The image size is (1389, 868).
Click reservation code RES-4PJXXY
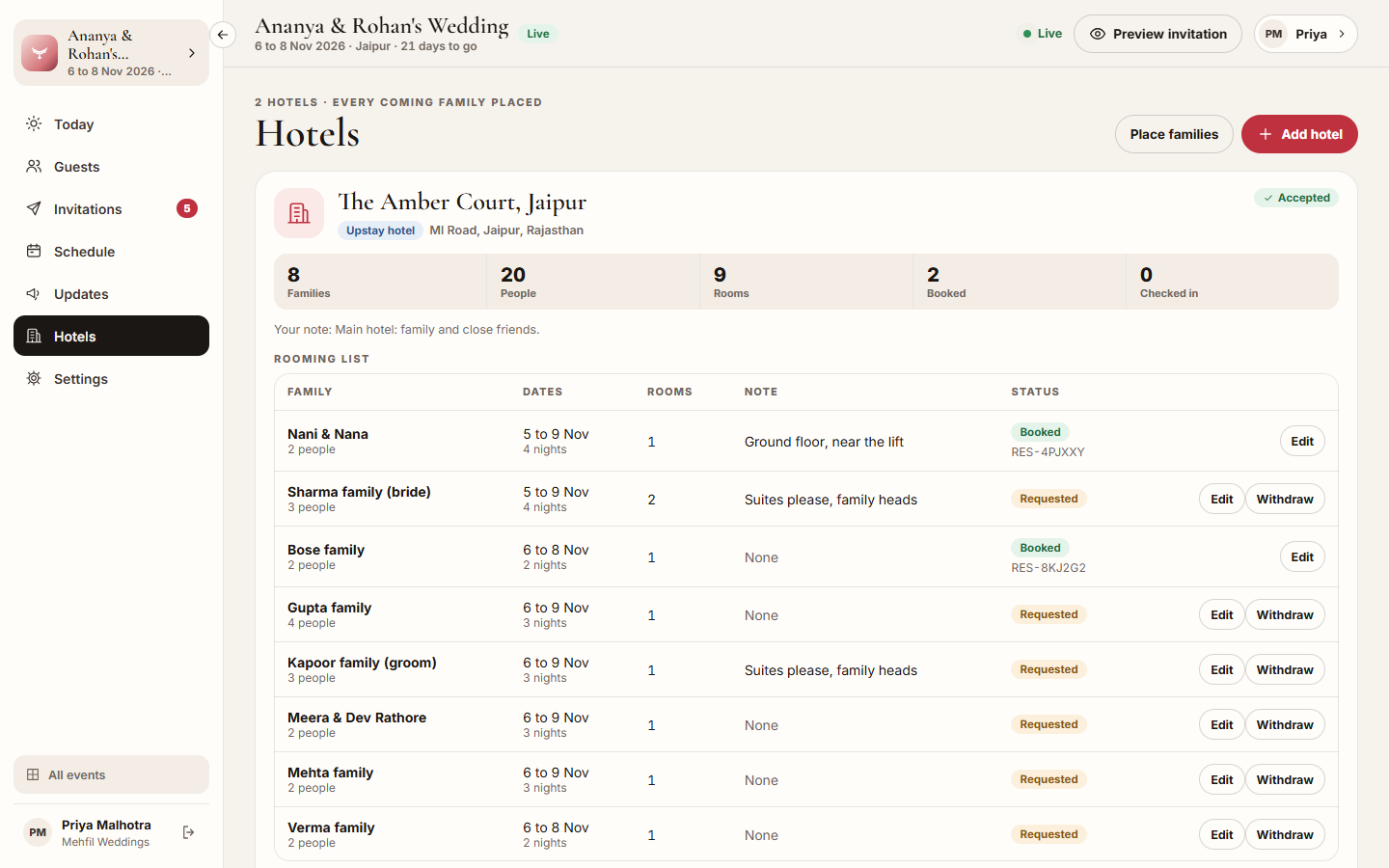click(x=1048, y=452)
